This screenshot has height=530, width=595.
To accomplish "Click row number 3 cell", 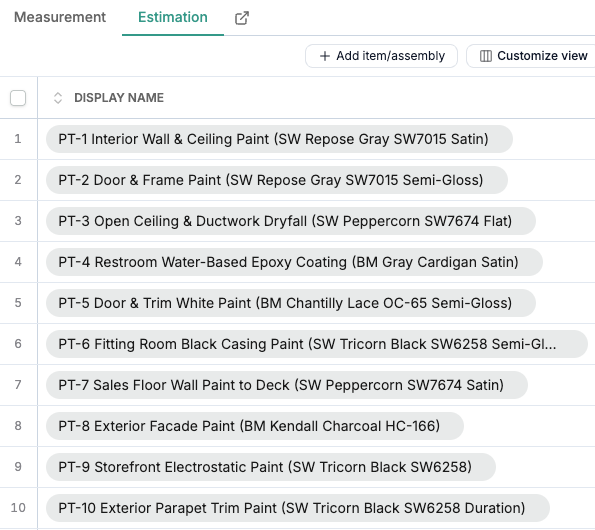I will [x=18, y=221].
